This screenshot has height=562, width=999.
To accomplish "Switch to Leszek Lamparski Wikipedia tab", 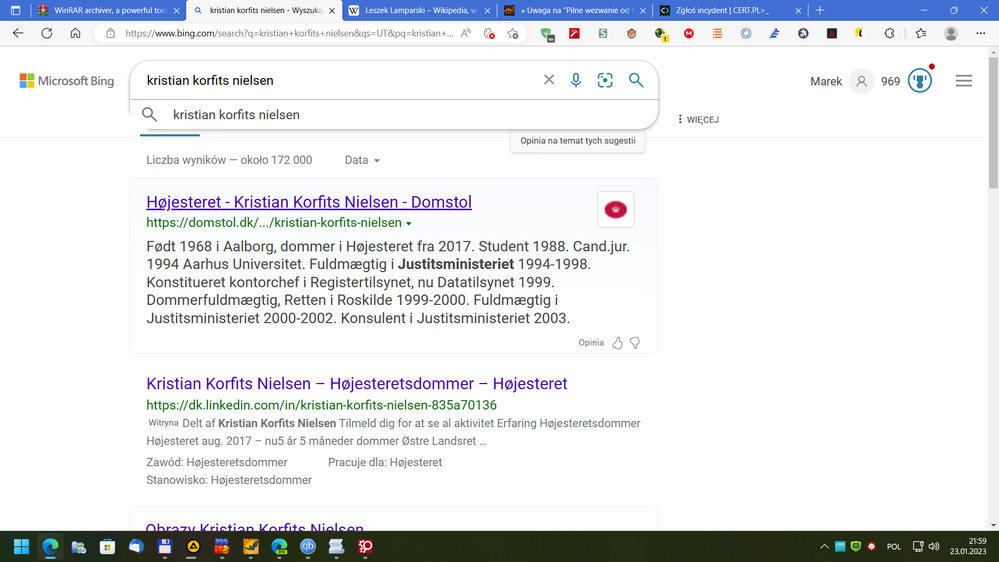I will pos(419,10).
